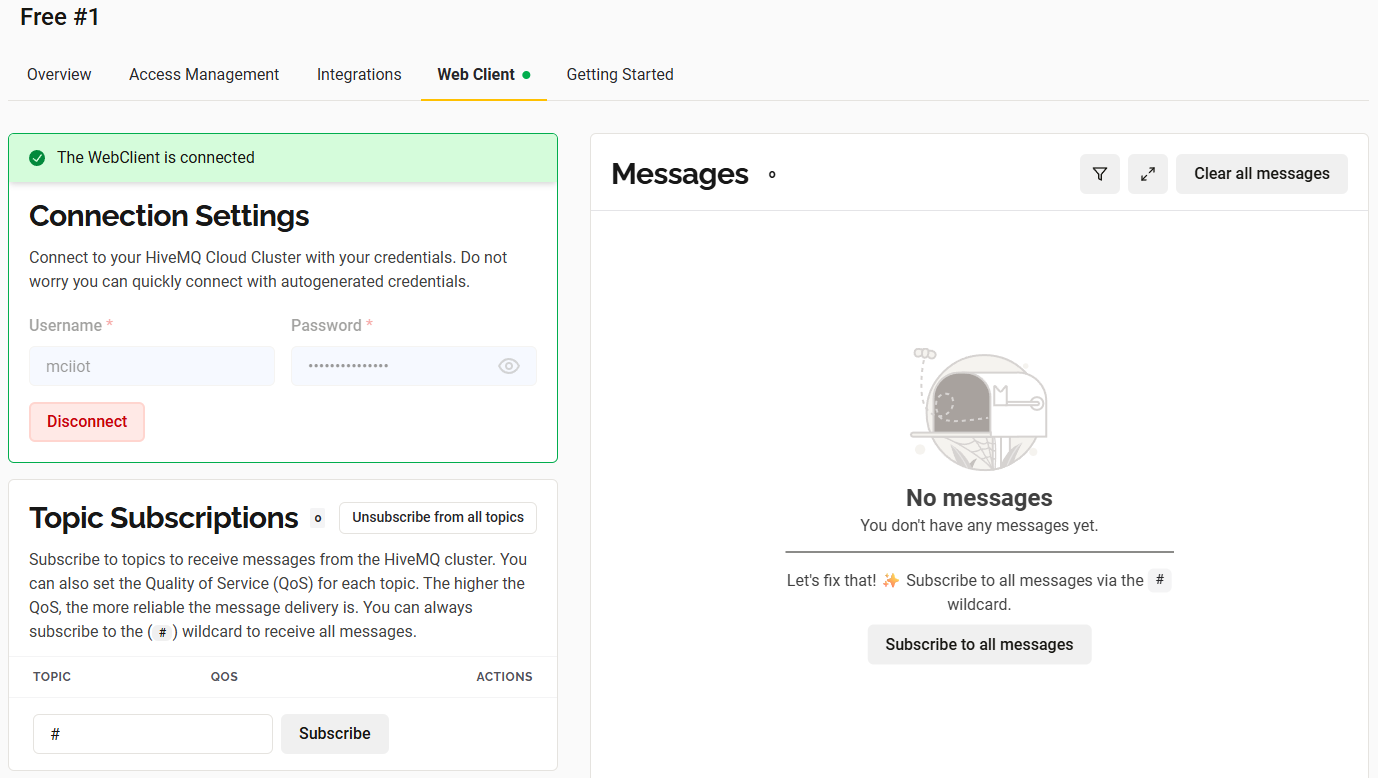Viewport: 1378px width, 778px height.
Task: Click the Messages count badge
Action: [x=772, y=175]
